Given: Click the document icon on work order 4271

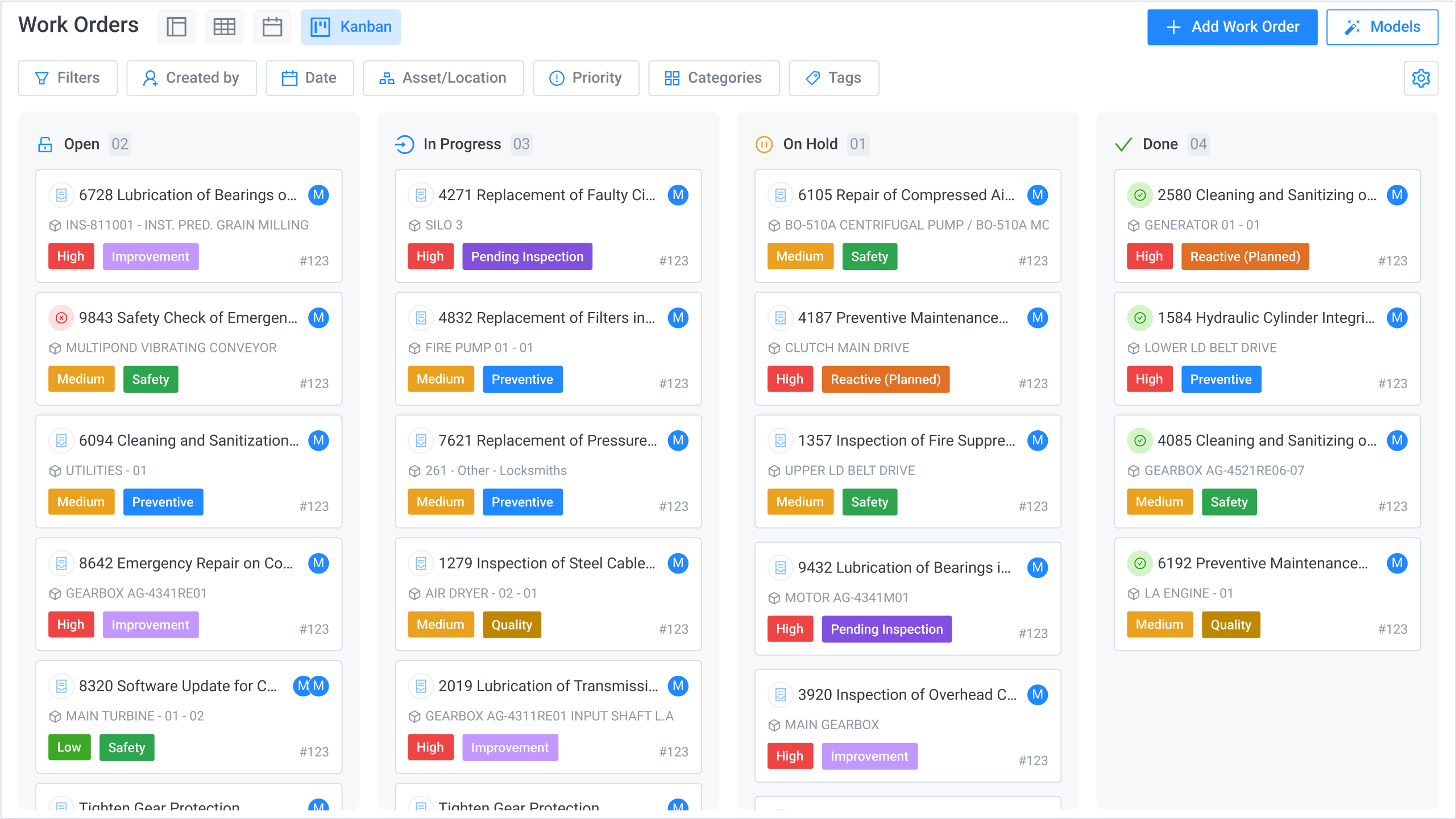Looking at the screenshot, I should (421, 194).
